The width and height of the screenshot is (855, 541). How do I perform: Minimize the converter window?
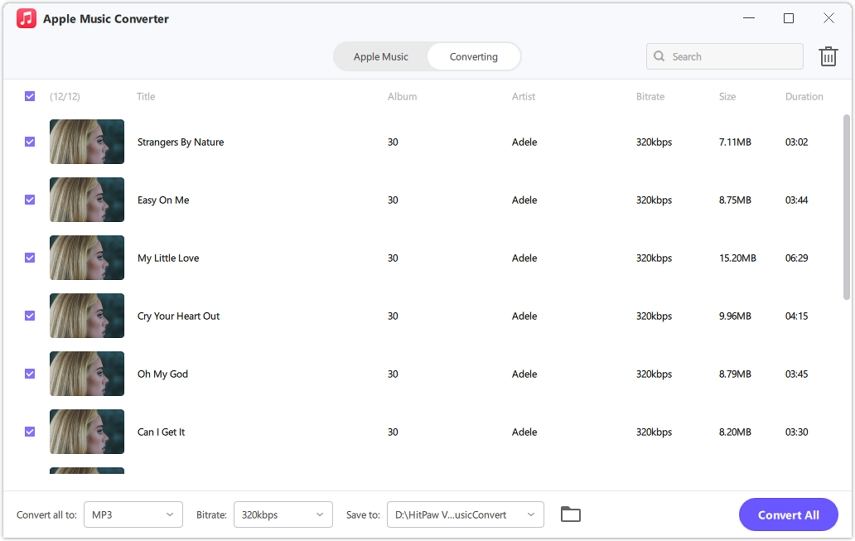(749, 18)
